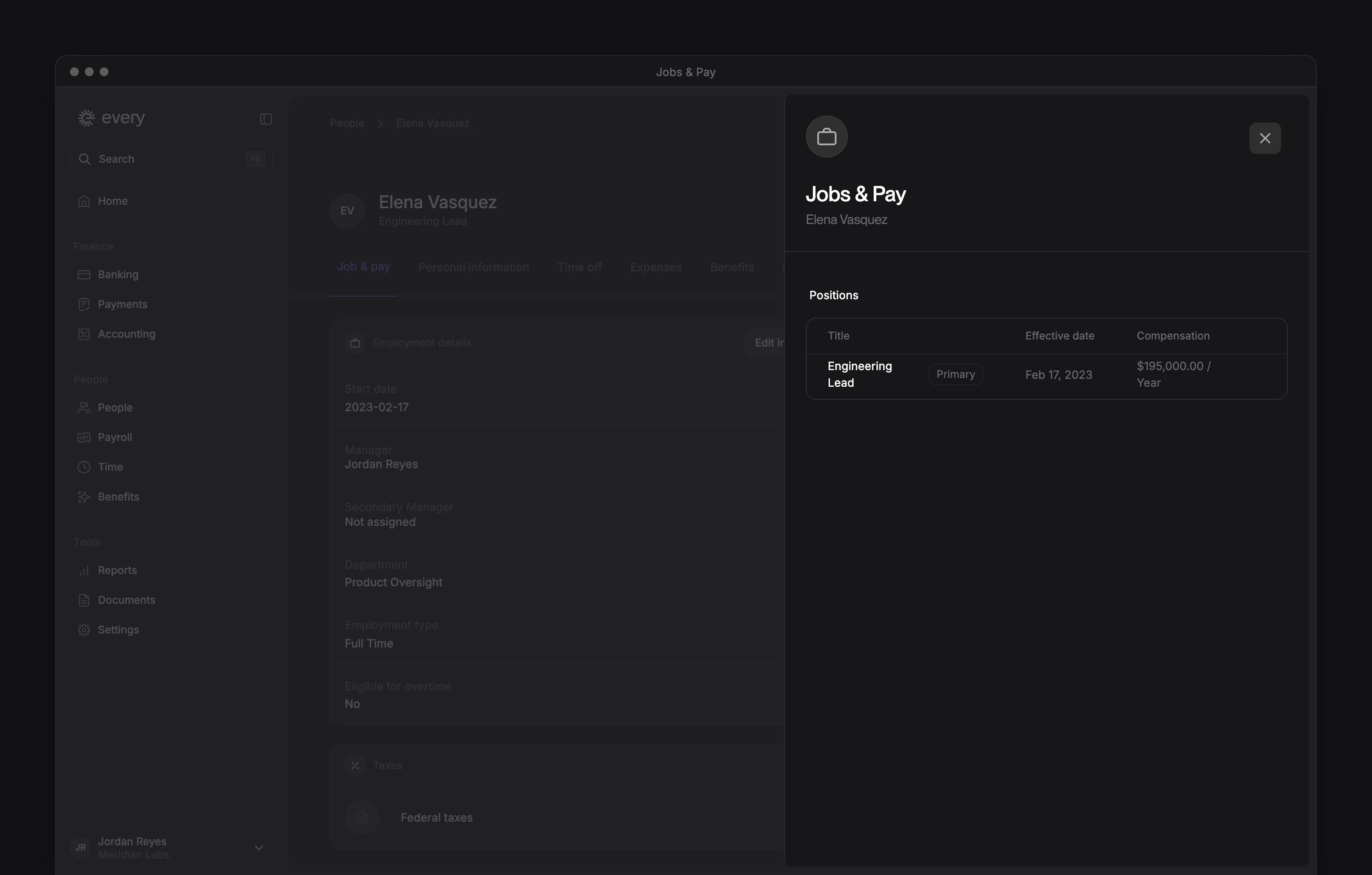Click the magnifier icon in Search
The width and height of the screenshot is (1372, 875).
pos(84,159)
